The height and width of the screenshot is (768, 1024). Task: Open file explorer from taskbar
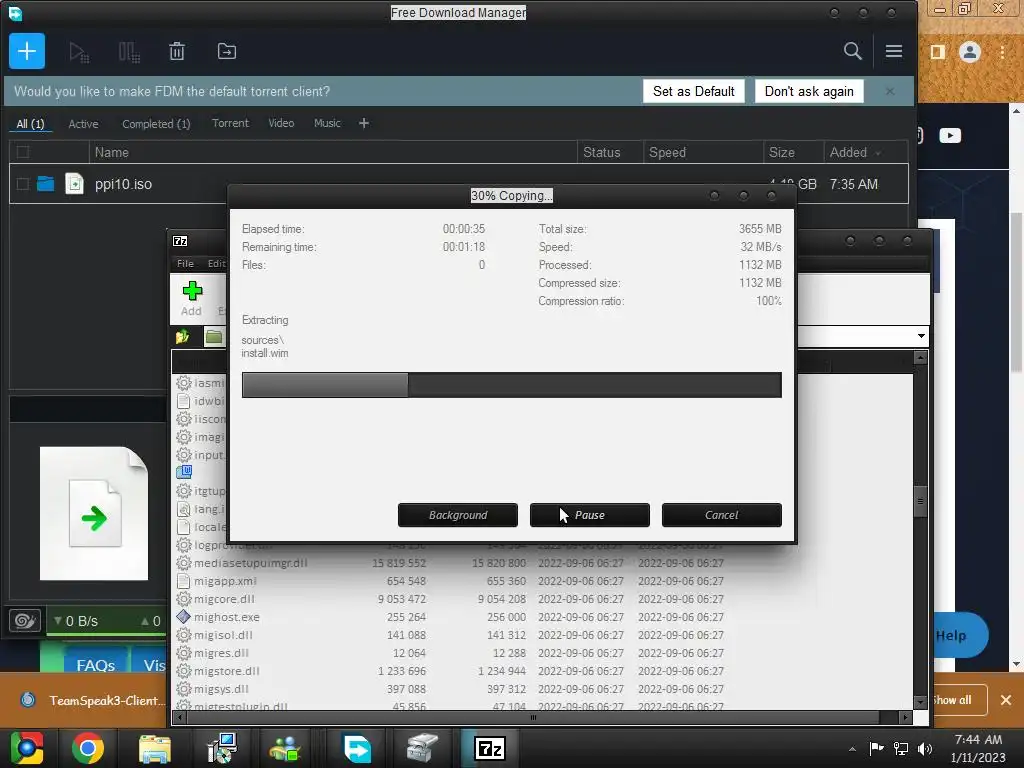pyautogui.click(x=155, y=748)
